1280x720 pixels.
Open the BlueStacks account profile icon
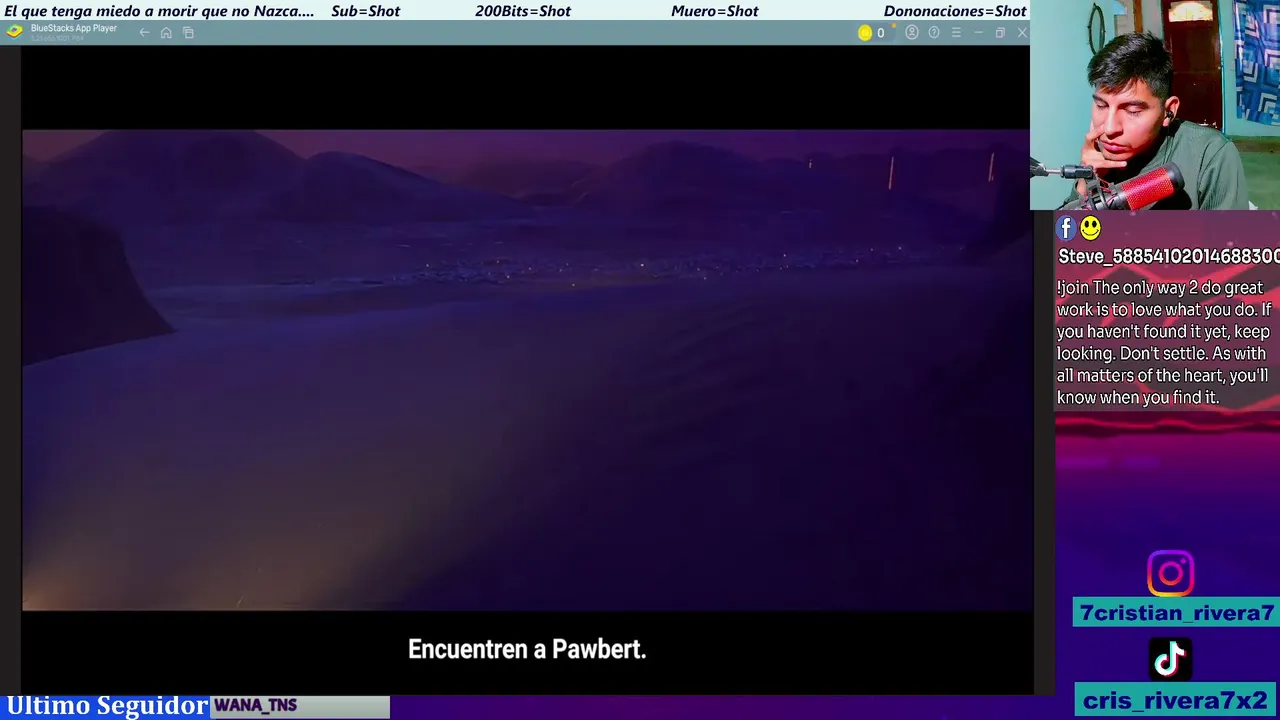pos(912,33)
